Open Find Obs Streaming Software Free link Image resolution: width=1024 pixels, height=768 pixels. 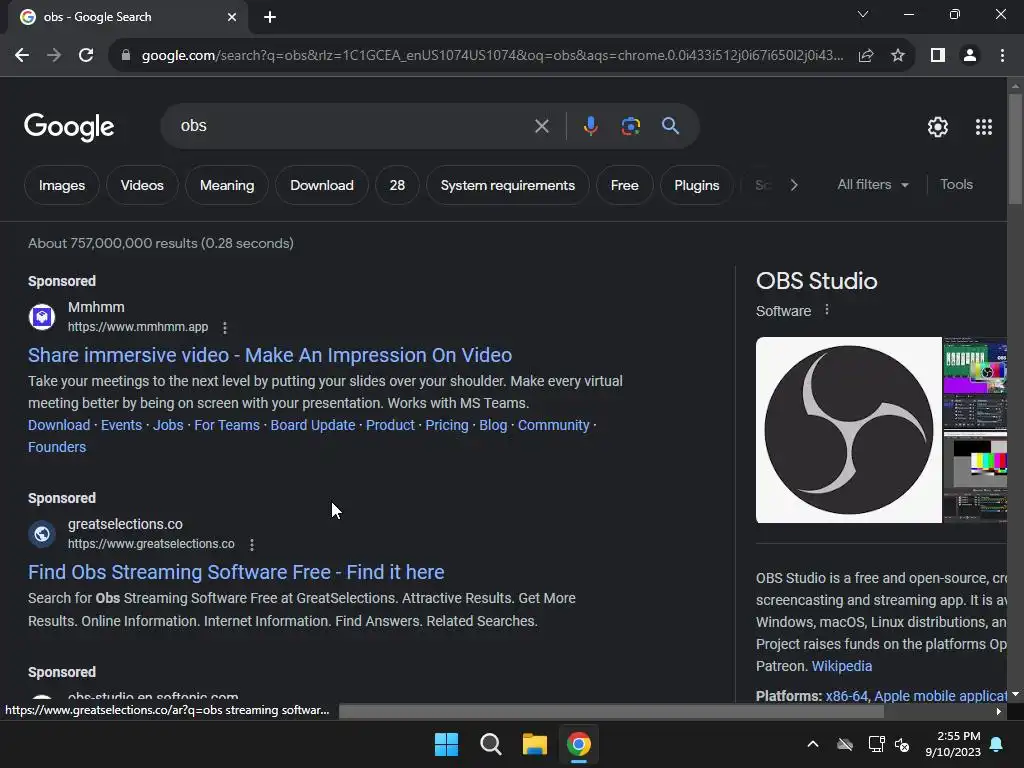click(x=236, y=572)
